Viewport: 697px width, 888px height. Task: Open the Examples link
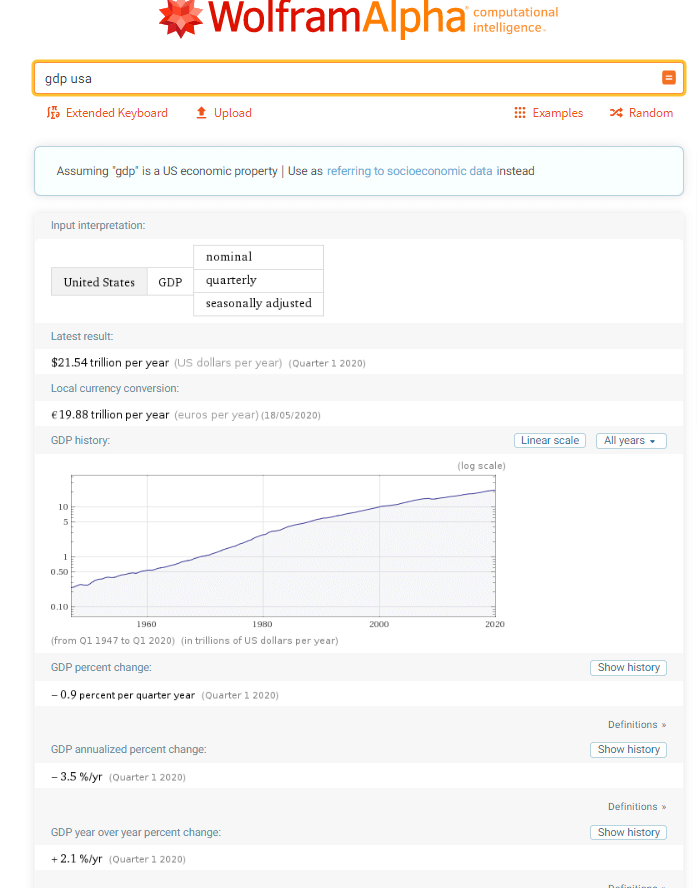pyautogui.click(x=558, y=113)
